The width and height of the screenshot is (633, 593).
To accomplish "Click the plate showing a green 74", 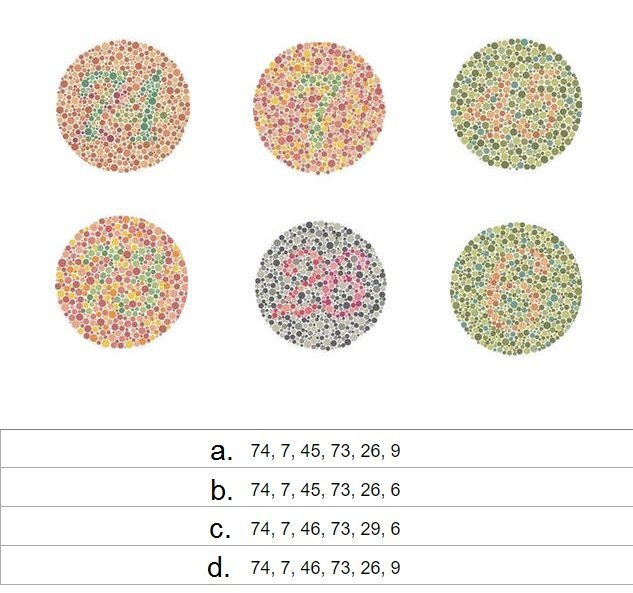I will coord(123,106).
